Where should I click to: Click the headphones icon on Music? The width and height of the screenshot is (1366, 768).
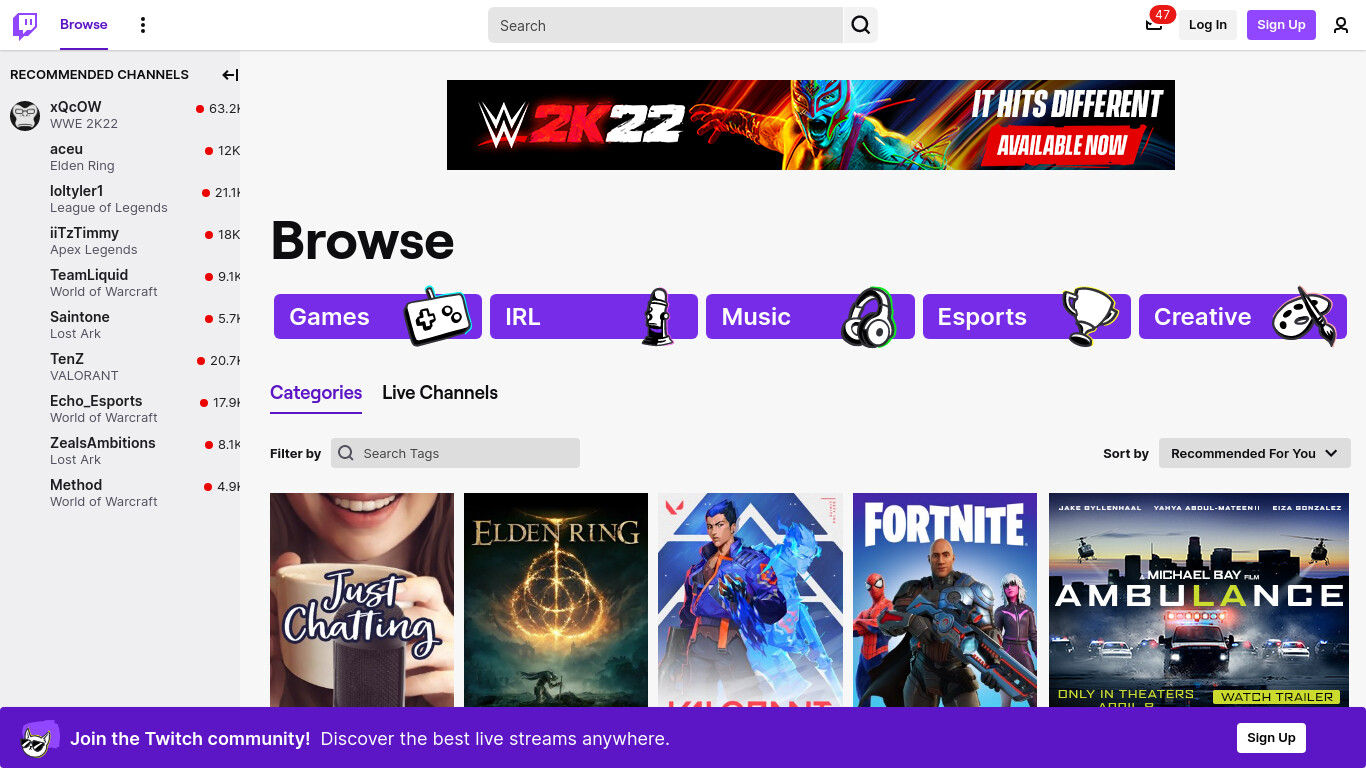pyautogui.click(x=868, y=317)
